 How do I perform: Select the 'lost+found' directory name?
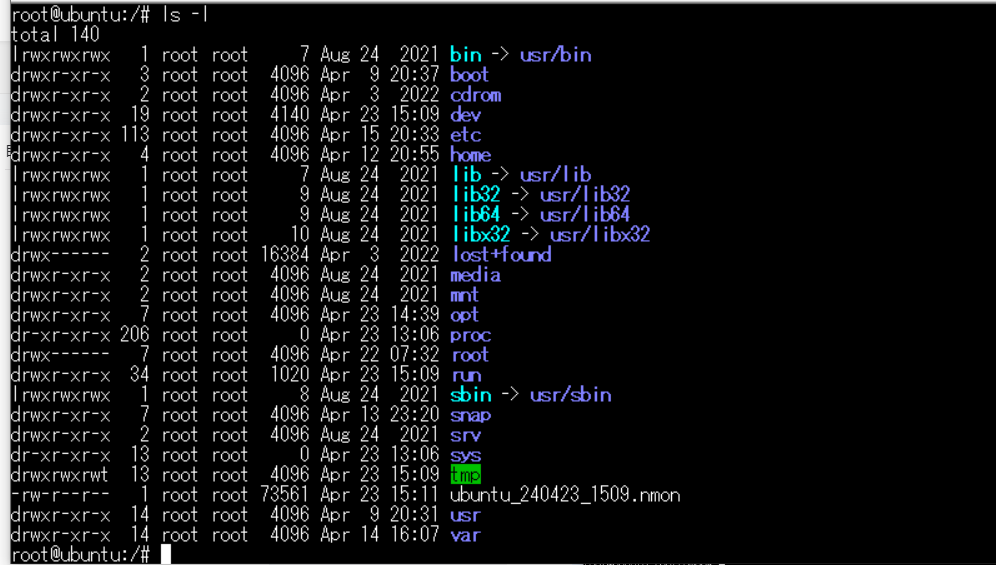[x=502, y=255]
